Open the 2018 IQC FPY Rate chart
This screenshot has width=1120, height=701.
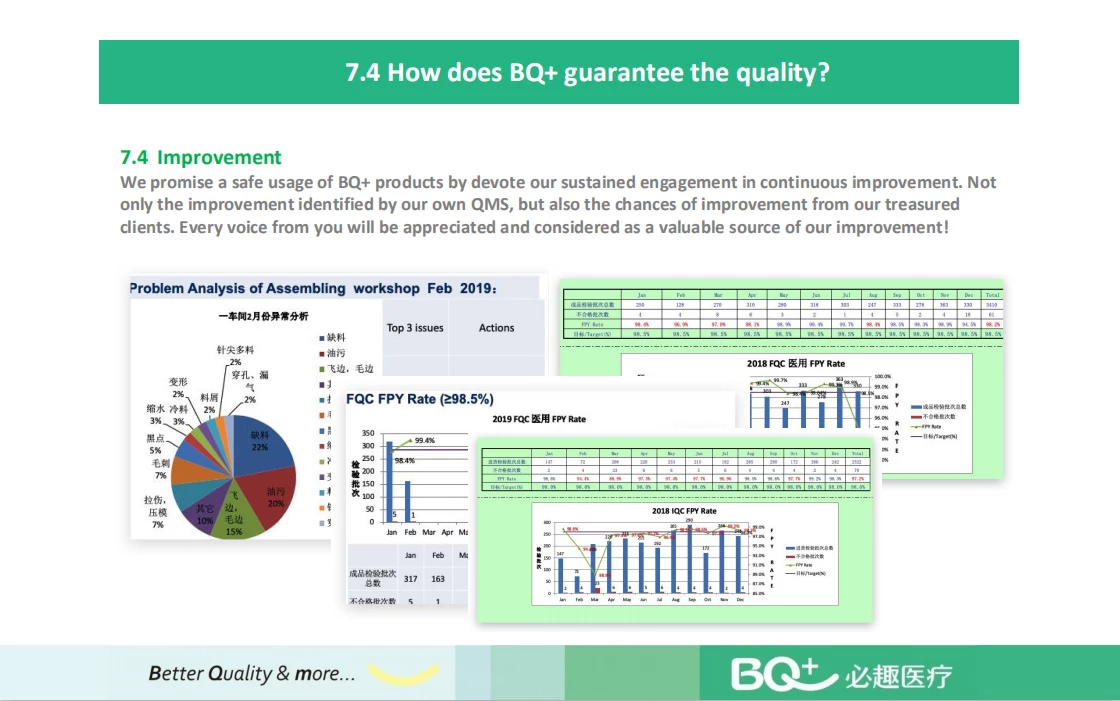tap(684, 554)
